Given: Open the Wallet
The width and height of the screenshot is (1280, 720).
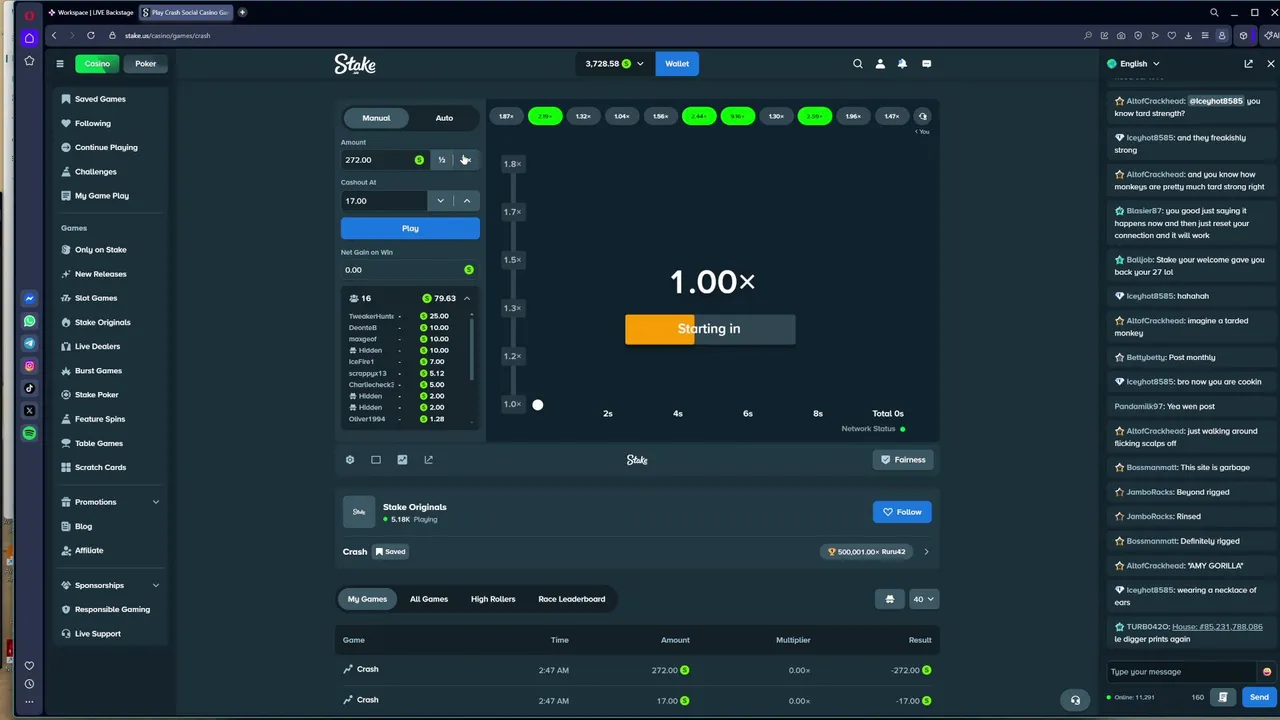Looking at the screenshot, I should [677, 64].
